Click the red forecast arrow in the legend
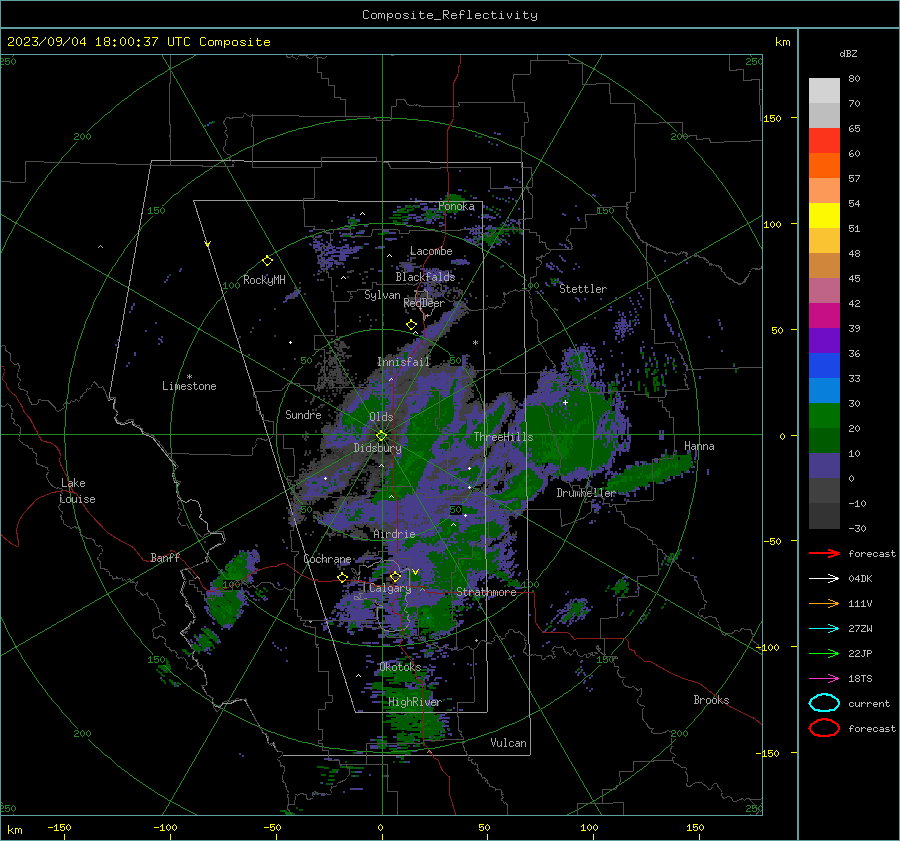The height and width of the screenshot is (841, 900). click(x=824, y=553)
